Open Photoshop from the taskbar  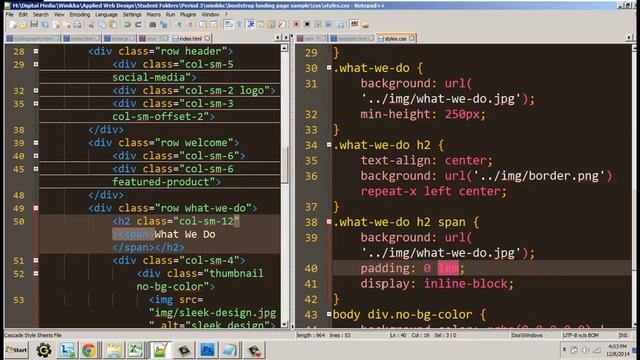207,350
